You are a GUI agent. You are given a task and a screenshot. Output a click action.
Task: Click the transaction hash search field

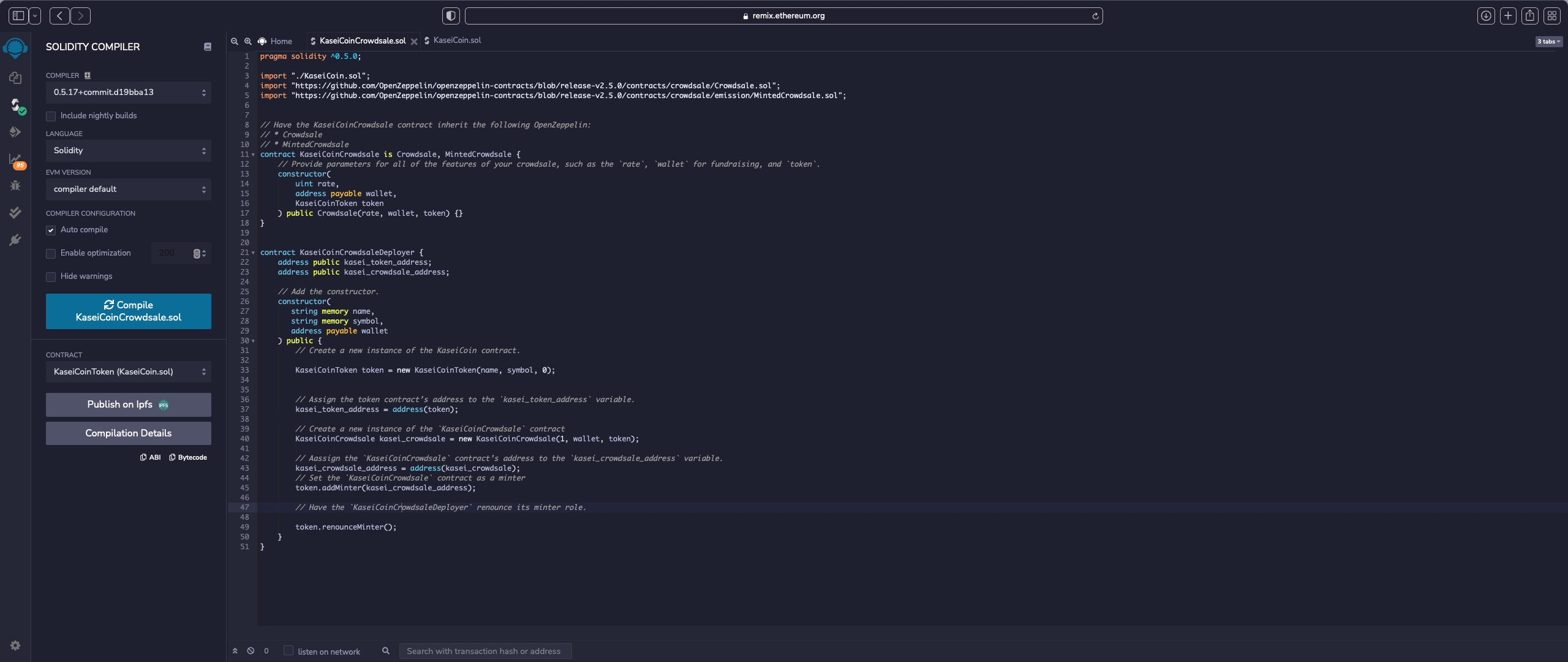[484, 651]
